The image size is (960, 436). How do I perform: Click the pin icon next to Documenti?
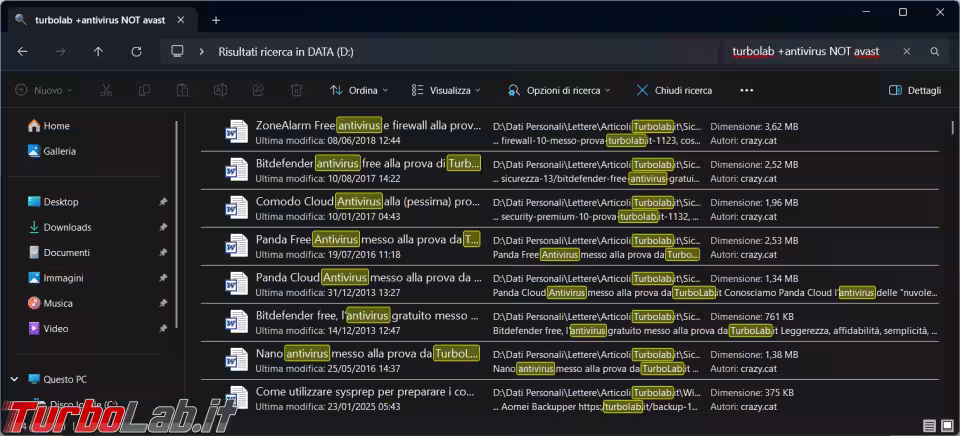[163, 253]
